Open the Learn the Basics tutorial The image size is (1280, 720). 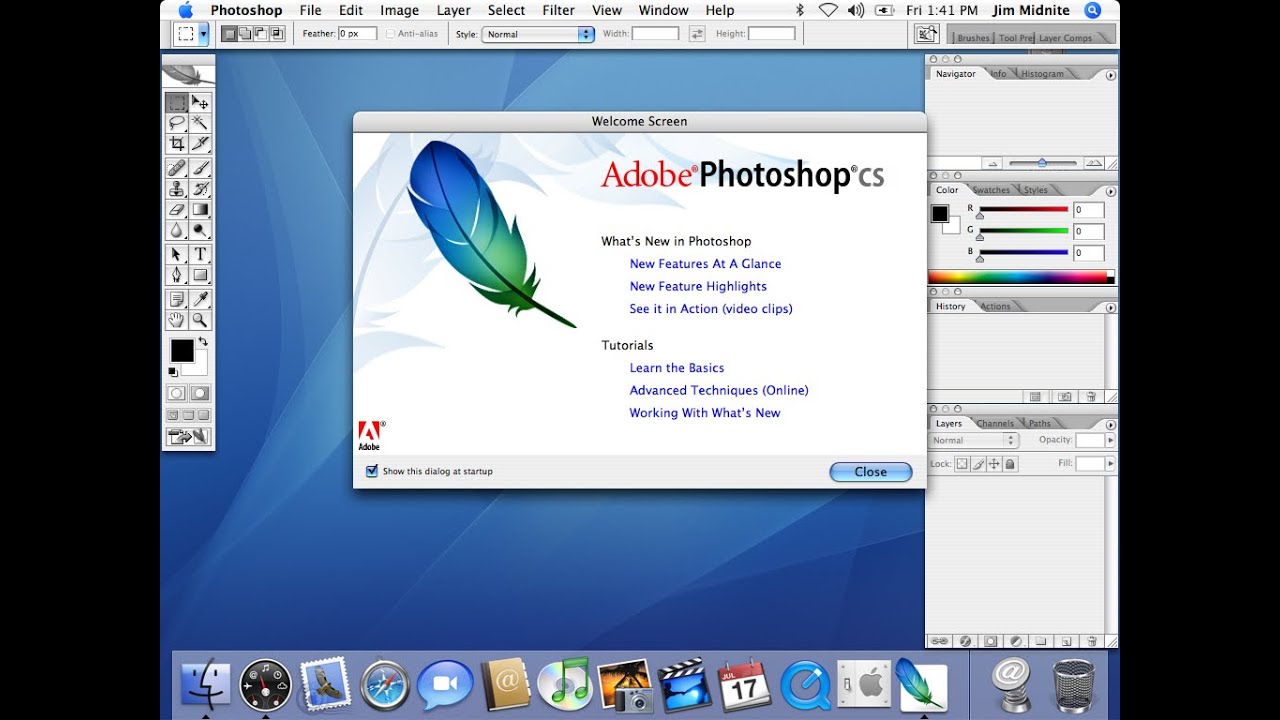pyautogui.click(x=677, y=368)
